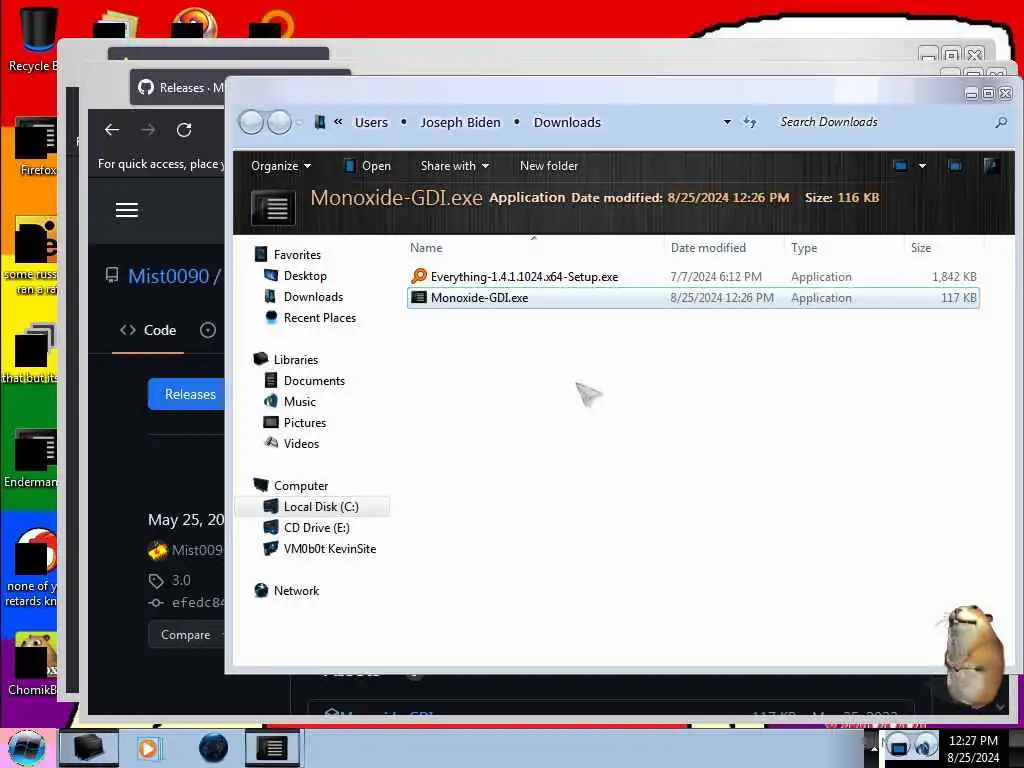Screen dimensions: 1024x768
Task: Click the Everything setup orange magnifier icon
Action: [419, 276]
